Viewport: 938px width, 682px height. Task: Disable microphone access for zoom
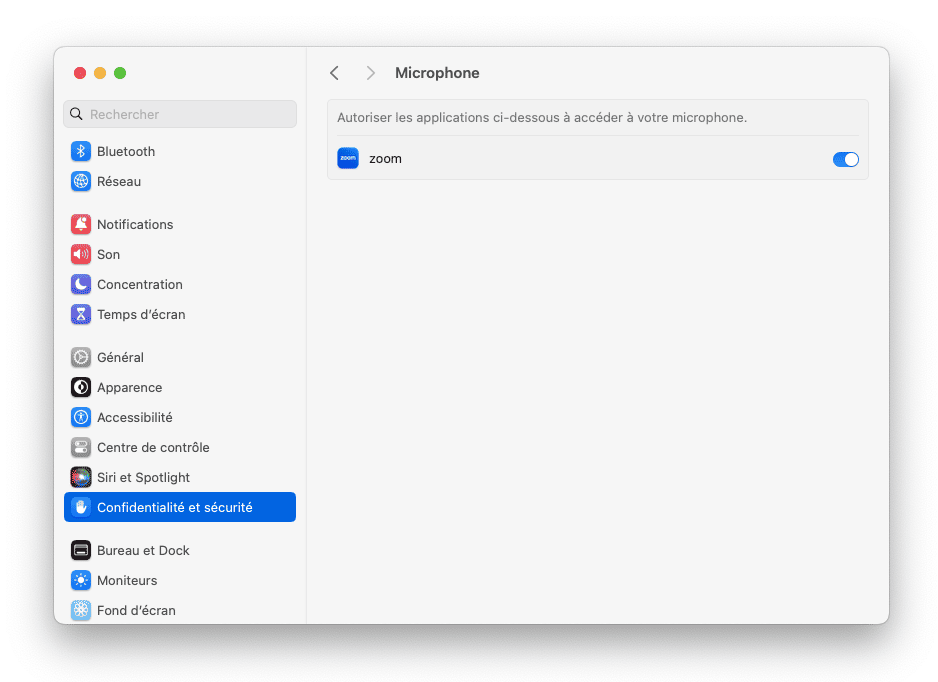(845, 159)
